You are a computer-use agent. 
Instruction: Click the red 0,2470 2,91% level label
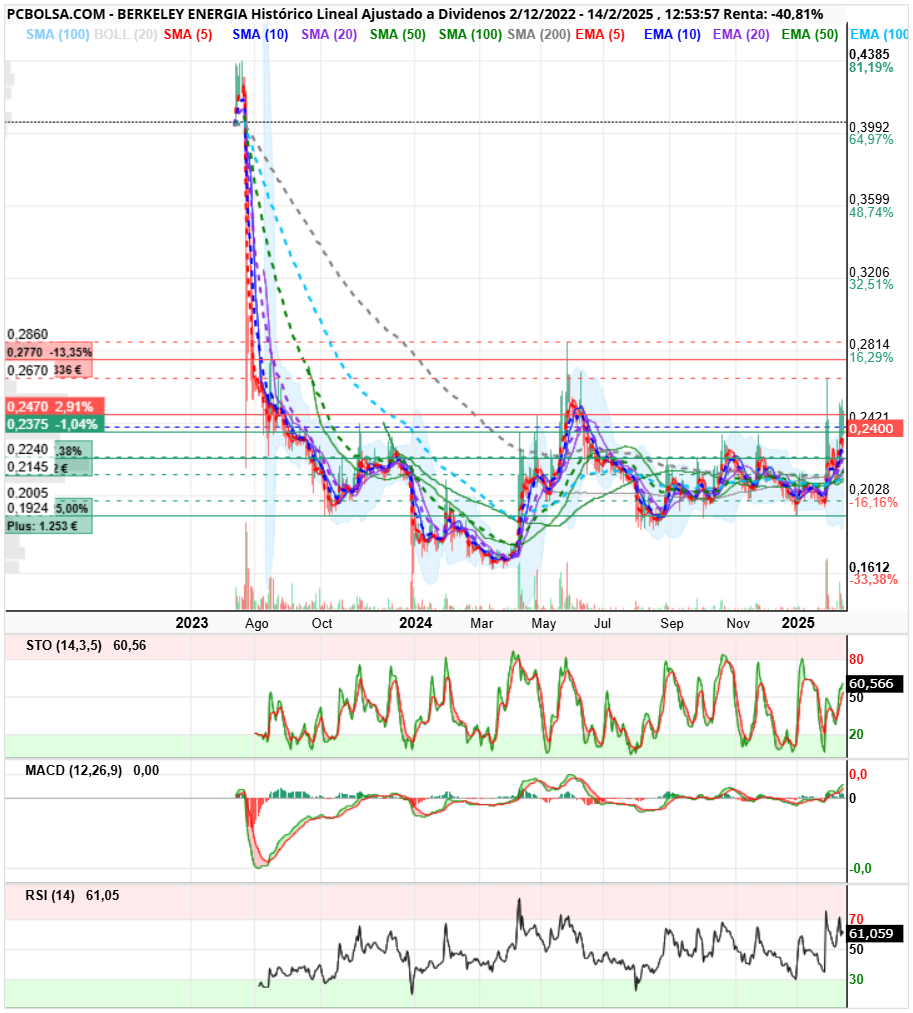pos(54,406)
